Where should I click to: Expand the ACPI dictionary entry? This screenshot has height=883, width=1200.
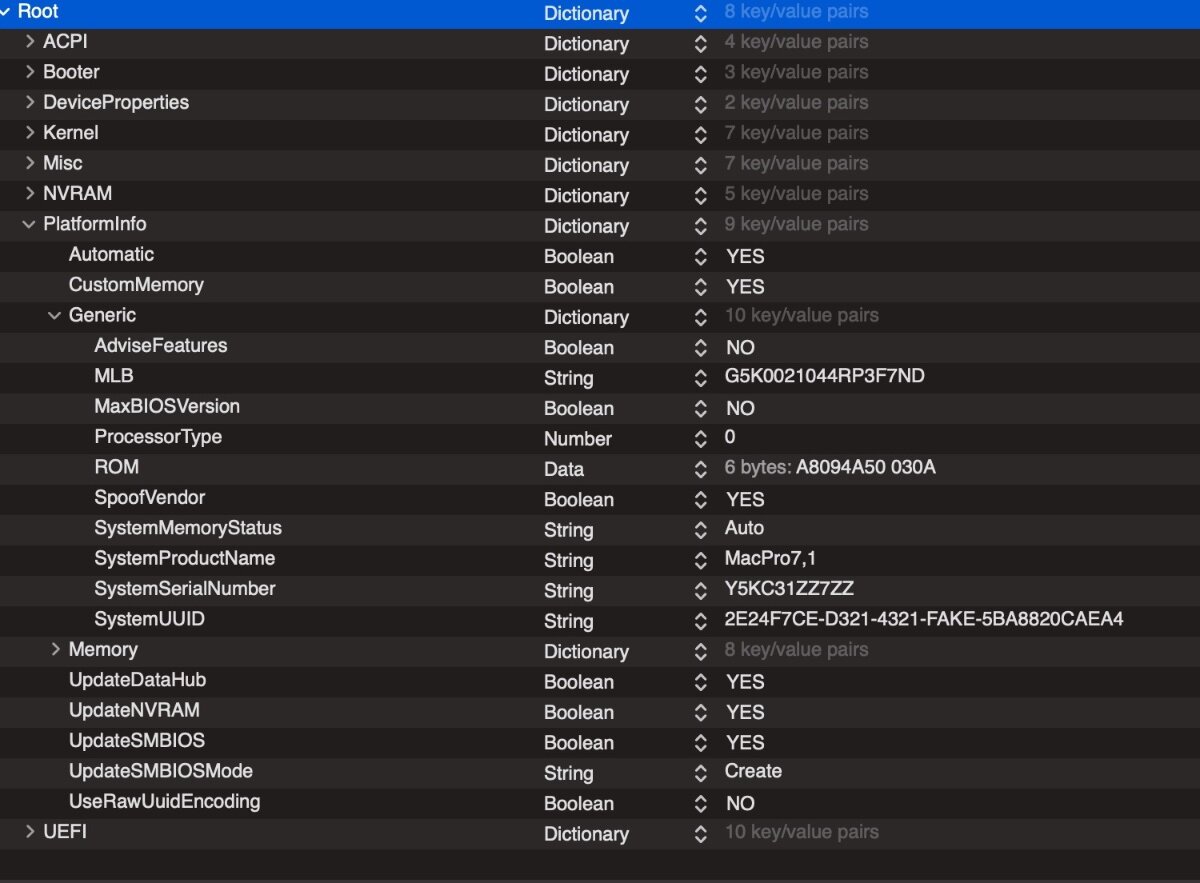30,42
